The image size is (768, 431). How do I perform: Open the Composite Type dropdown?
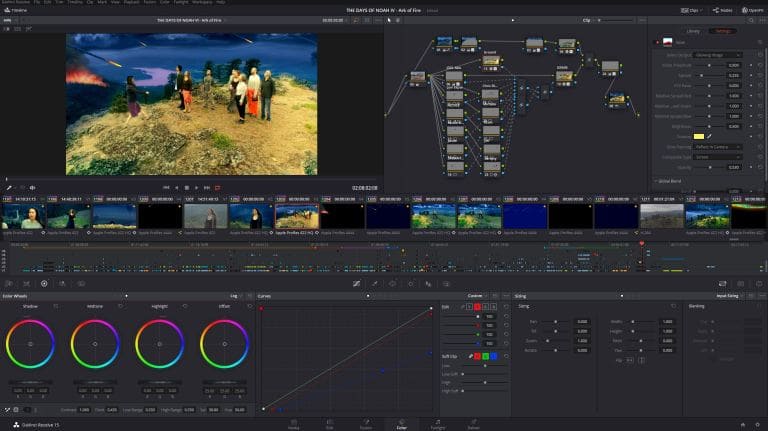click(718, 157)
